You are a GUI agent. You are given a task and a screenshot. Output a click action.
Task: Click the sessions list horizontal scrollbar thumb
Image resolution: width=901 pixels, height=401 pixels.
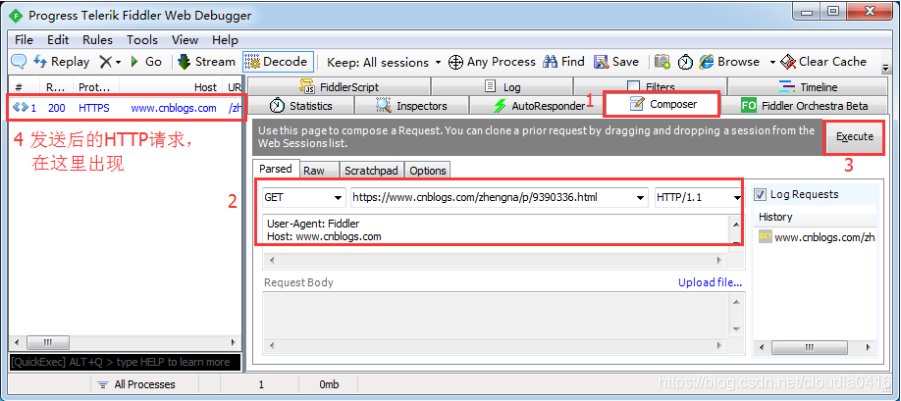[x=48, y=342]
